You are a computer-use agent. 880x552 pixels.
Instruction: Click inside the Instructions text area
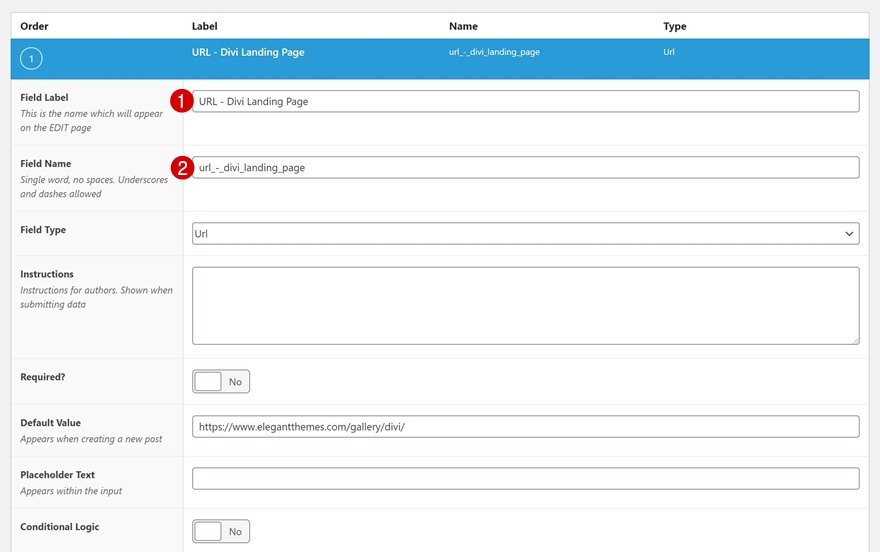pyautogui.click(x=525, y=305)
